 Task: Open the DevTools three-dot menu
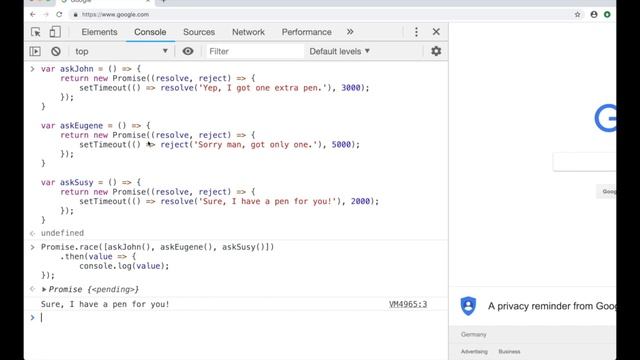[416, 32]
